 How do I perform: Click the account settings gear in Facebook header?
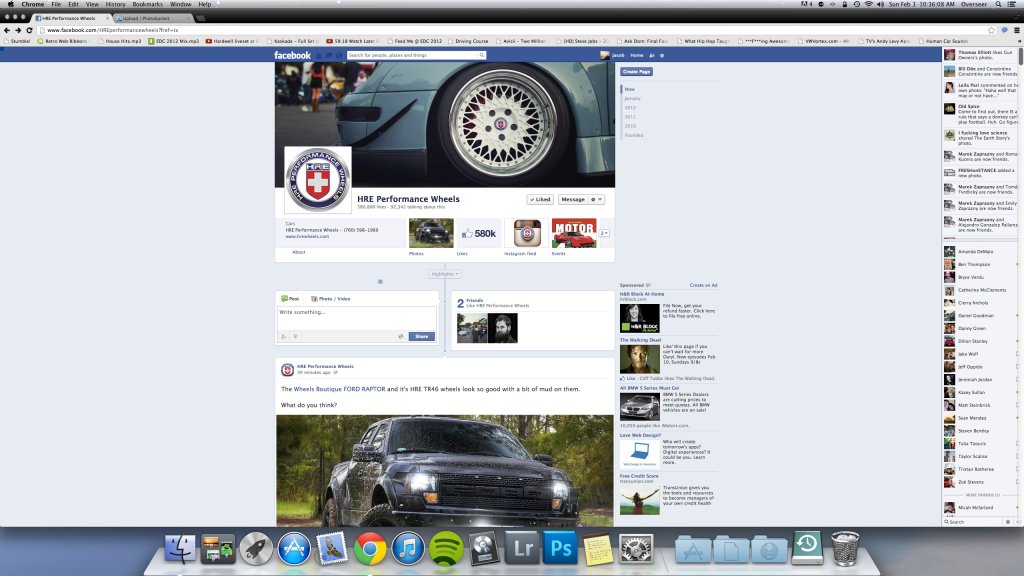[x=662, y=56]
